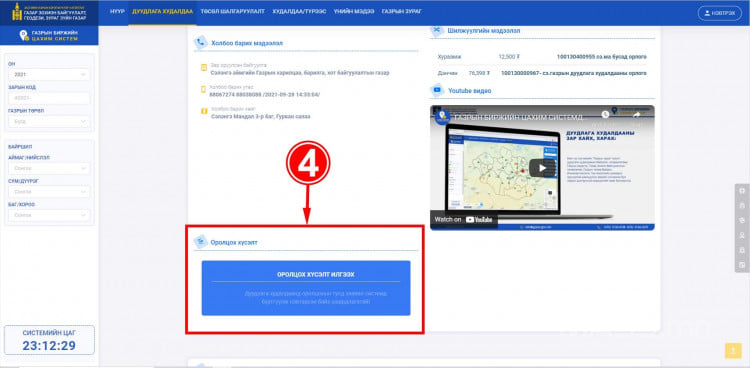Open the ҮНИЙН МЭДЭЭ menu item
The image size is (750, 368).
point(354,11)
